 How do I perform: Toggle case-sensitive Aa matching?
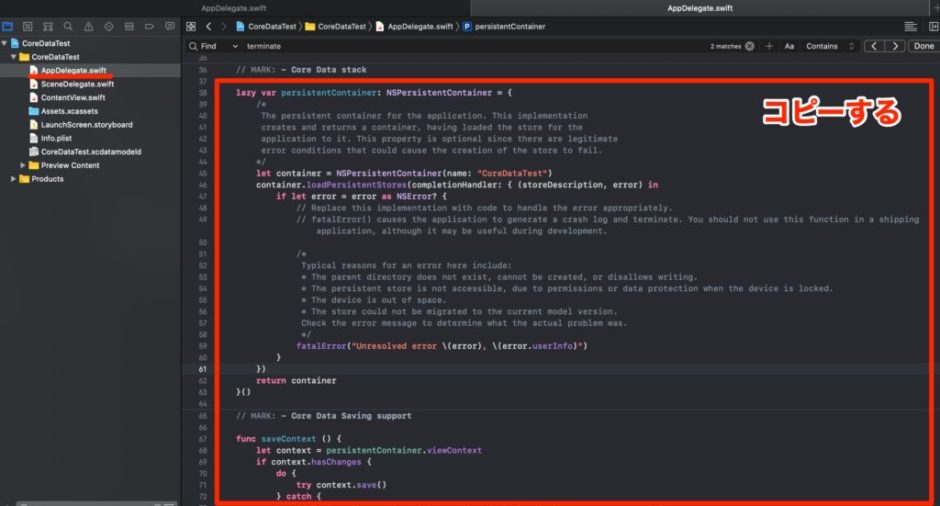point(789,46)
